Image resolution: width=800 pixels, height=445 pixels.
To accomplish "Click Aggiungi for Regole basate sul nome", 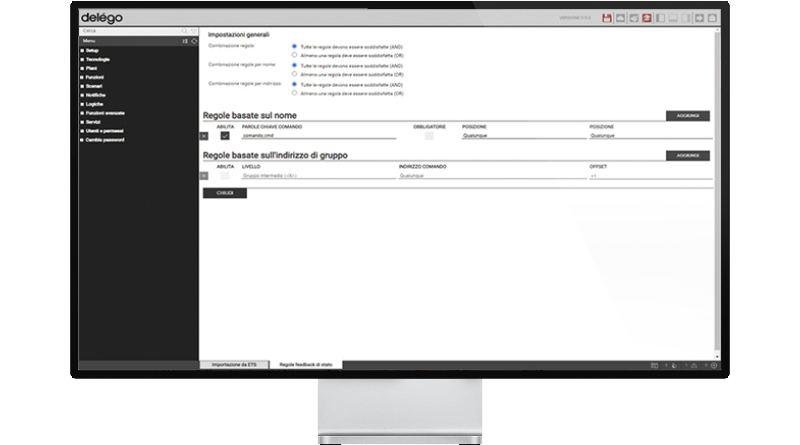I will (x=688, y=116).
